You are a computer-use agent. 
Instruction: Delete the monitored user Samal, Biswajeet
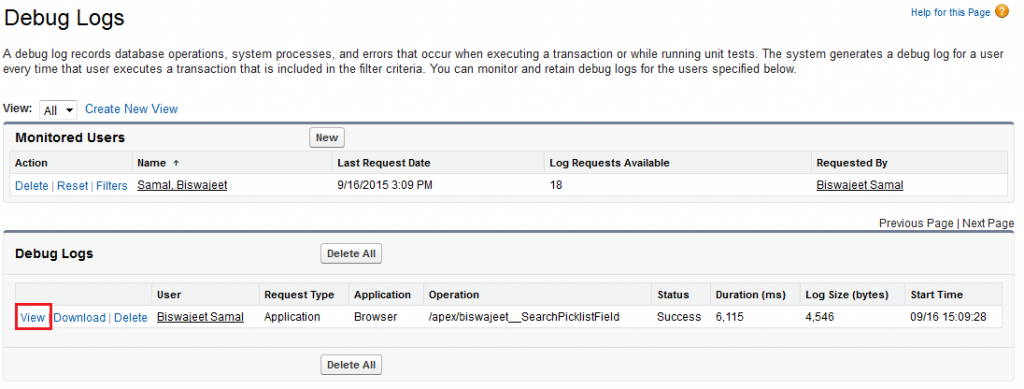pos(31,186)
